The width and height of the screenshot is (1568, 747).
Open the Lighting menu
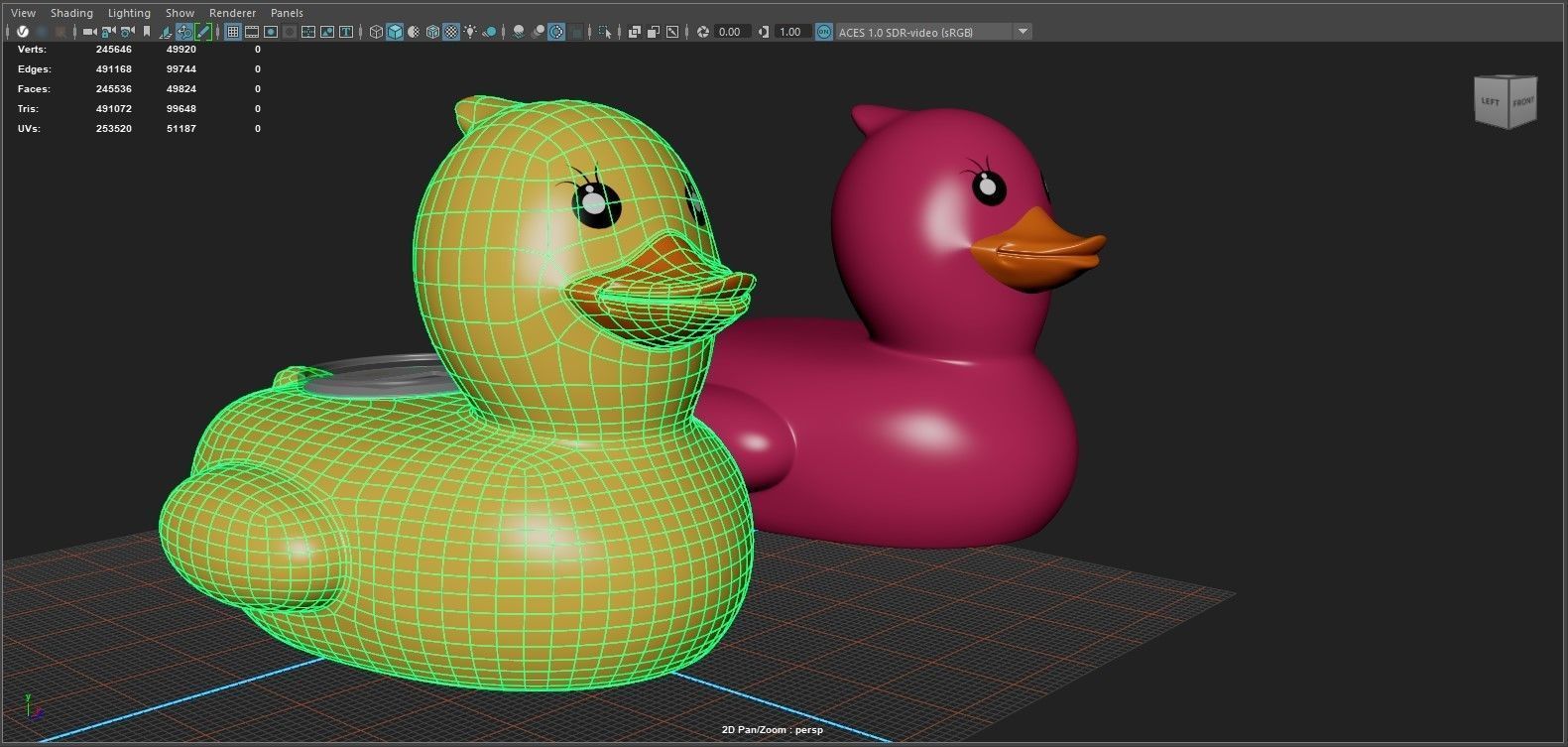pyautogui.click(x=129, y=13)
